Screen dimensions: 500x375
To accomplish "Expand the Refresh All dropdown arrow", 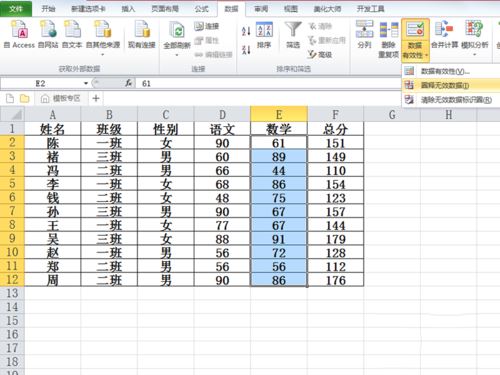I will (x=177, y=55).
